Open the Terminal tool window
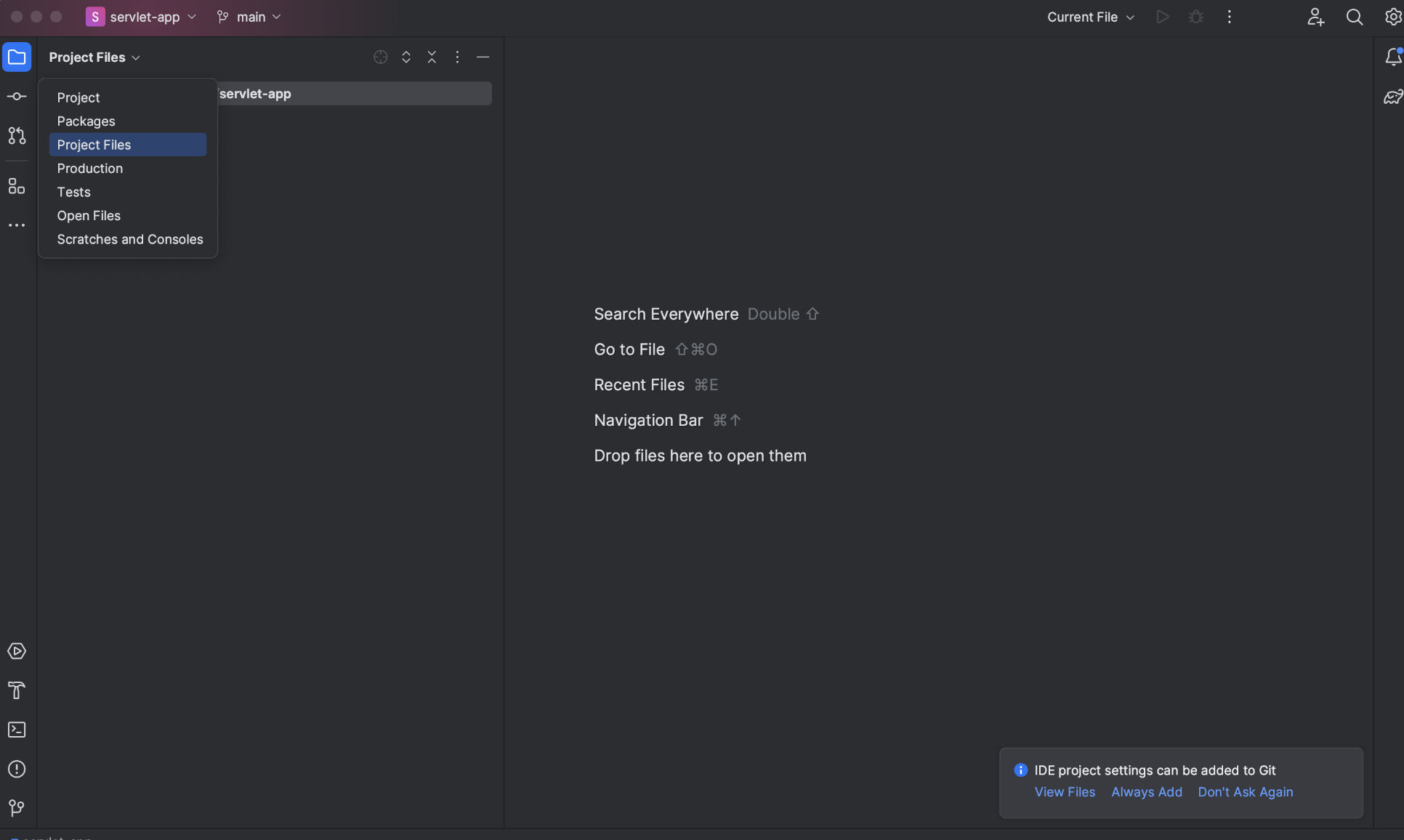 pyautogui.click(x=17, y=730)
